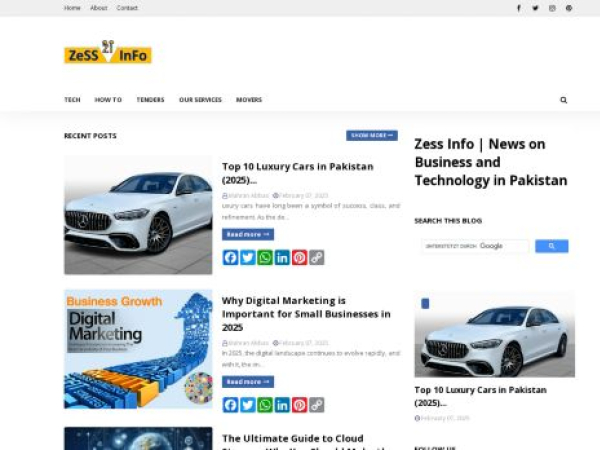Share Digital Marketing post on Twitter
The width and height of the screenshot is (600, 450).
pyautogui.click(x=248, y=405)
